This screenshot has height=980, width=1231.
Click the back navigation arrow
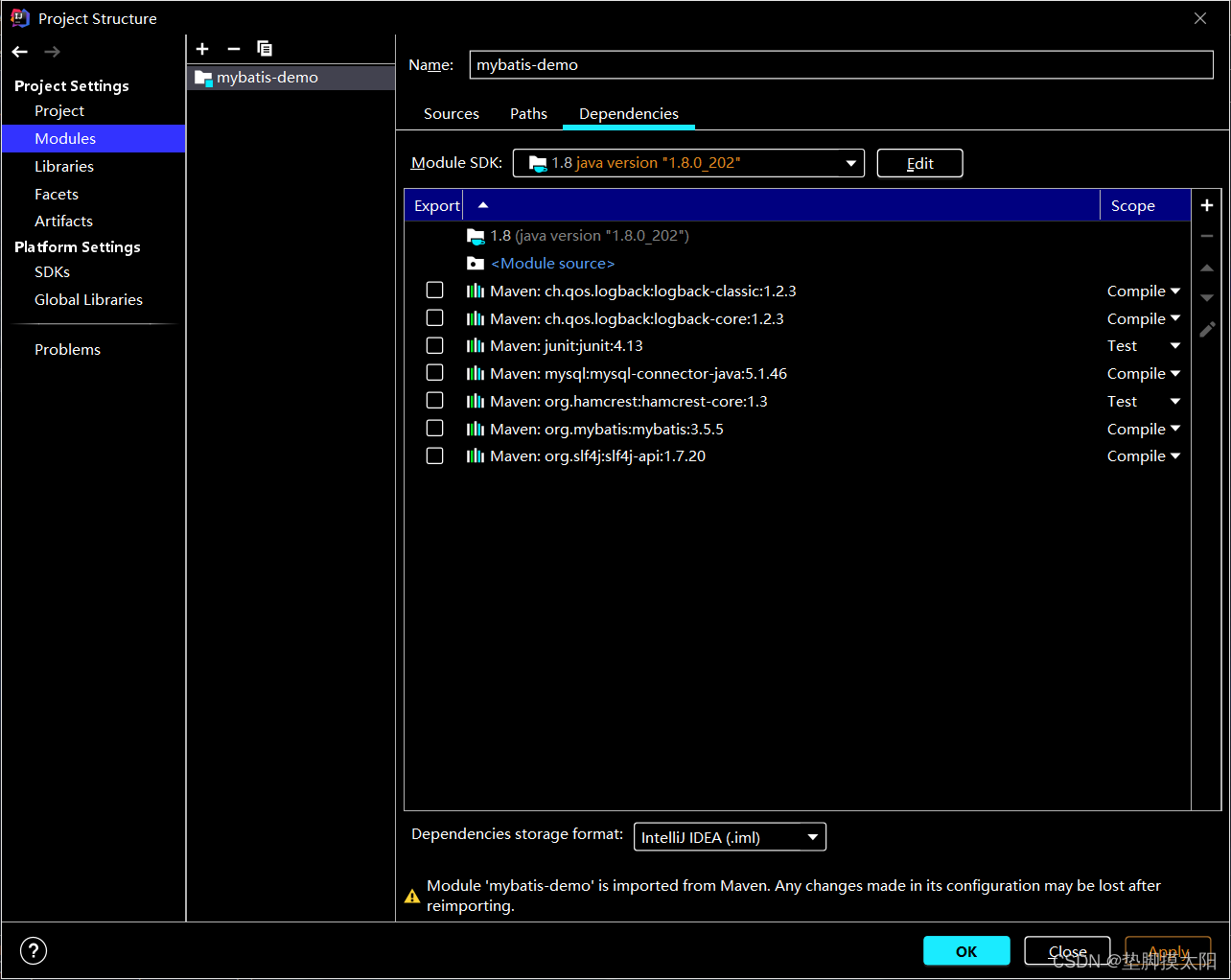click(x=18, y=51)
